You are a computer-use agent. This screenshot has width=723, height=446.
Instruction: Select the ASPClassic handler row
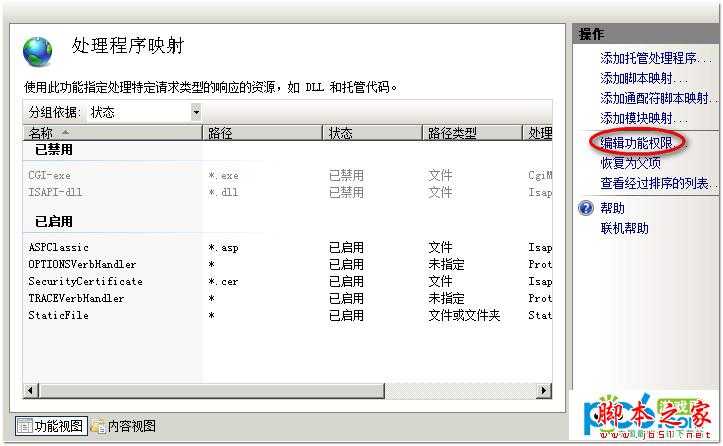(288, 248)
